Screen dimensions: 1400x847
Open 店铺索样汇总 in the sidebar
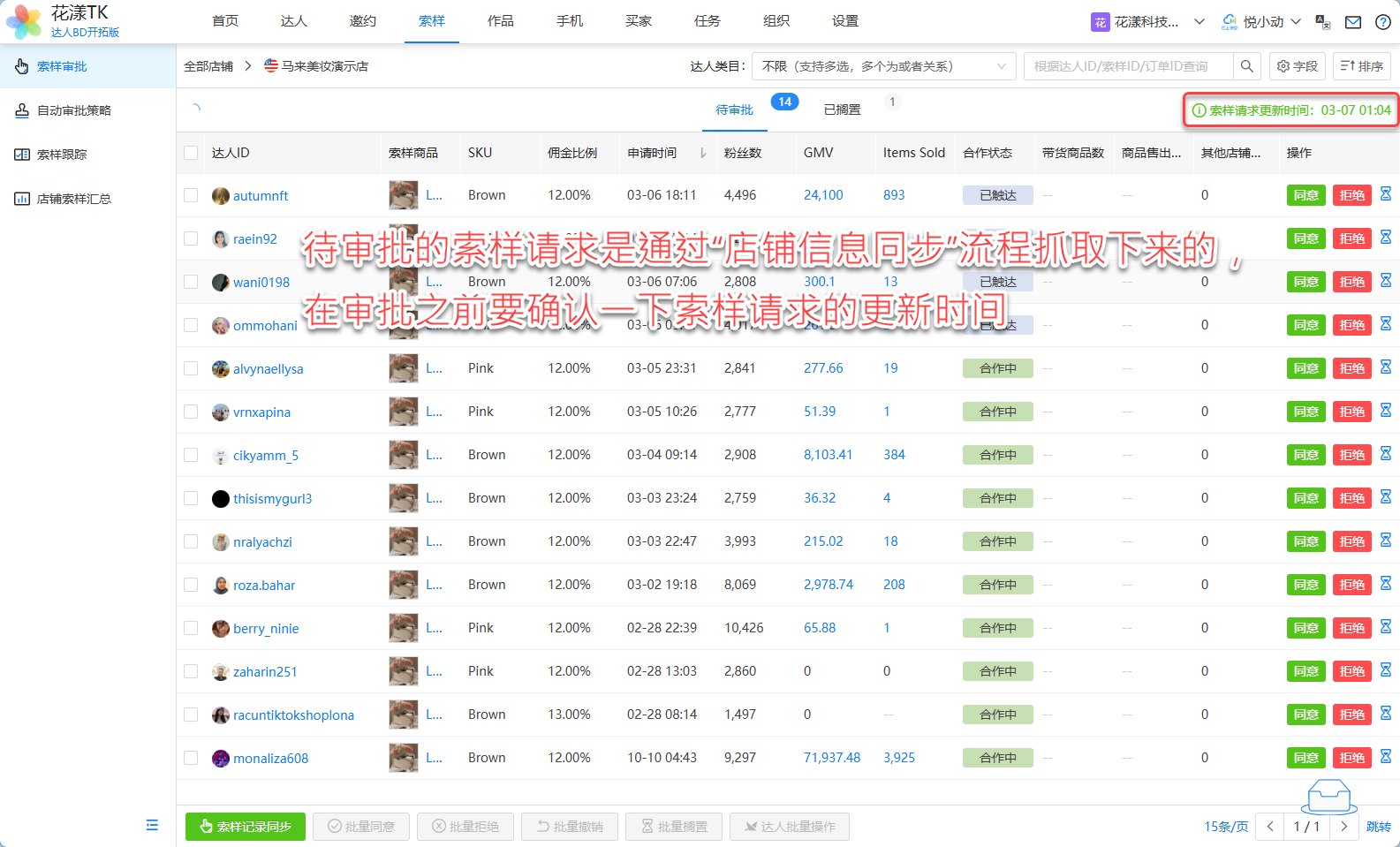tap(74, 199)
